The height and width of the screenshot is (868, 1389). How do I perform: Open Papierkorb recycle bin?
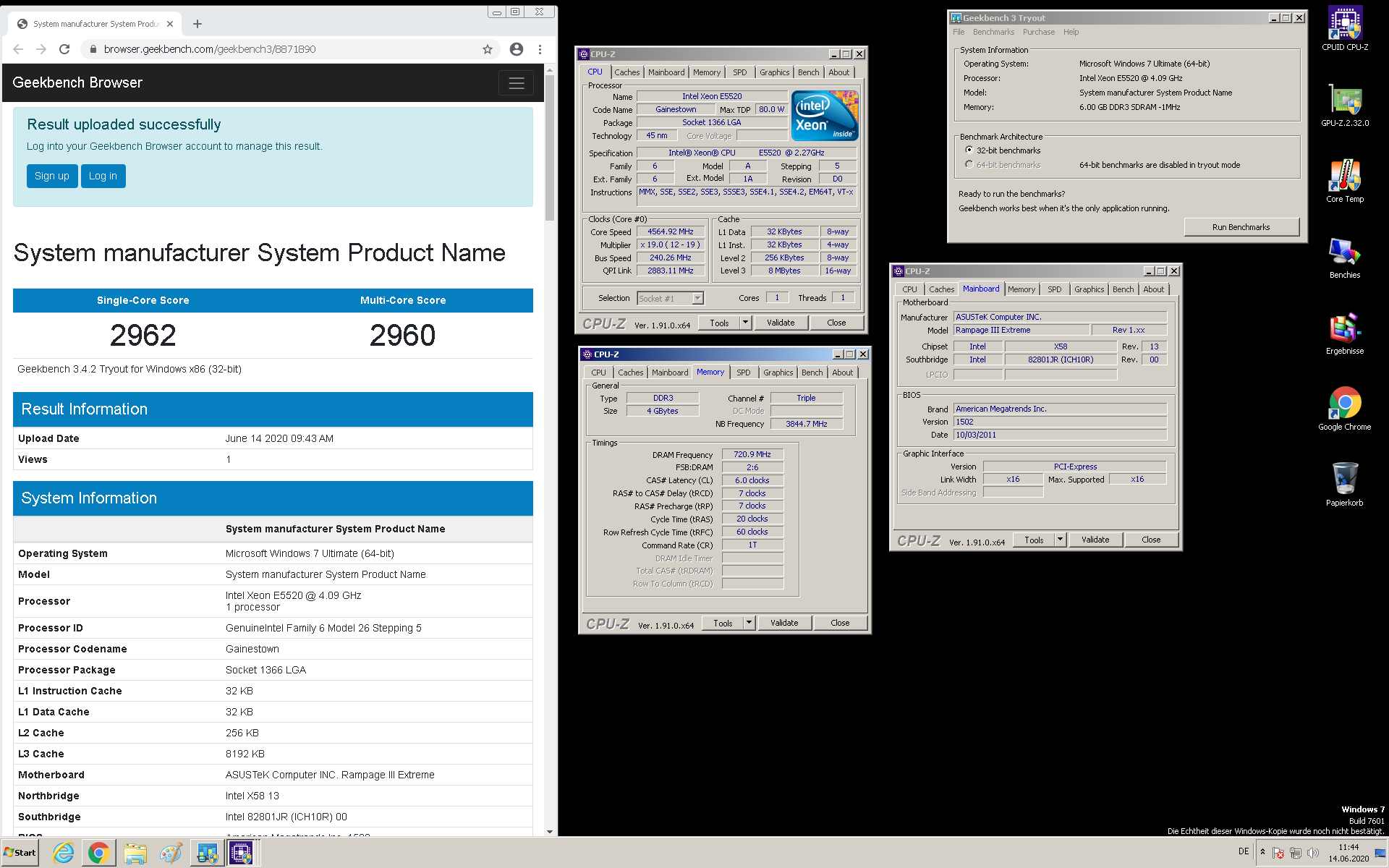click(x=1345, y=485)
